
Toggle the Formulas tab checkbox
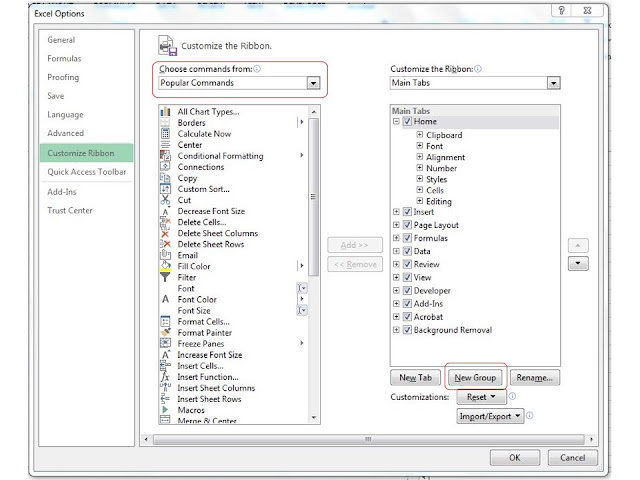pos(407,238)
